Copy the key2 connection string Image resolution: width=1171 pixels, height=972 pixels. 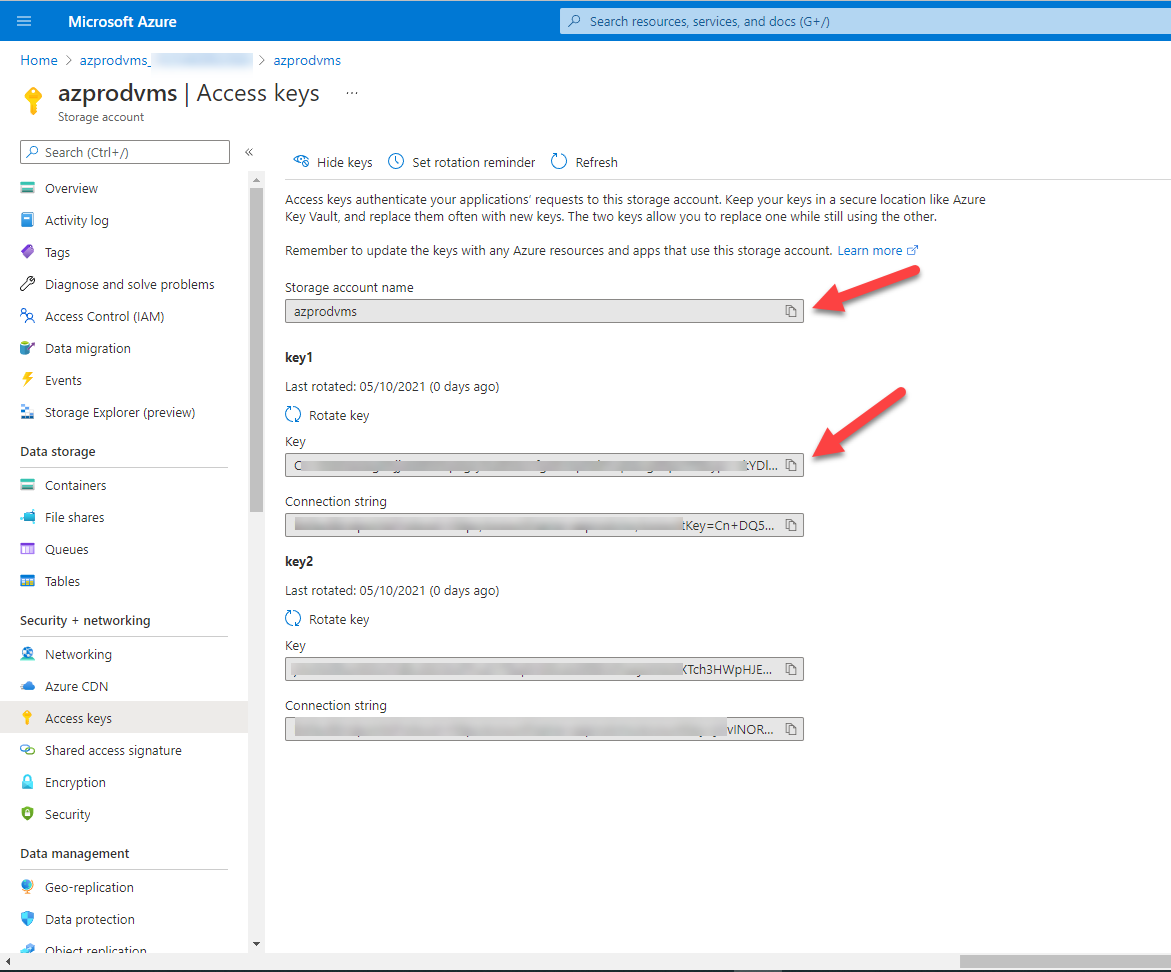point(791,729)
